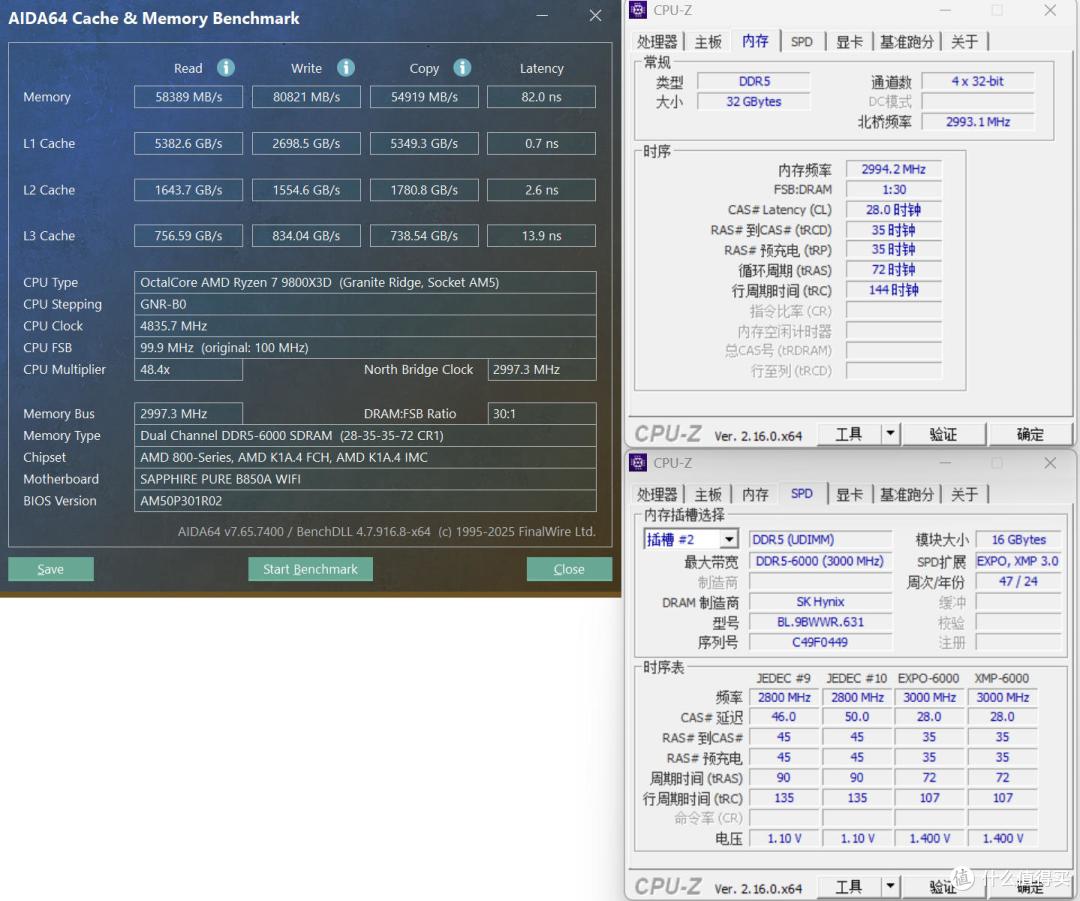Viewport: 1080px width, 901px height.
Task: Click the Copy info icon in AIDA64
Action: pos(462,68)
